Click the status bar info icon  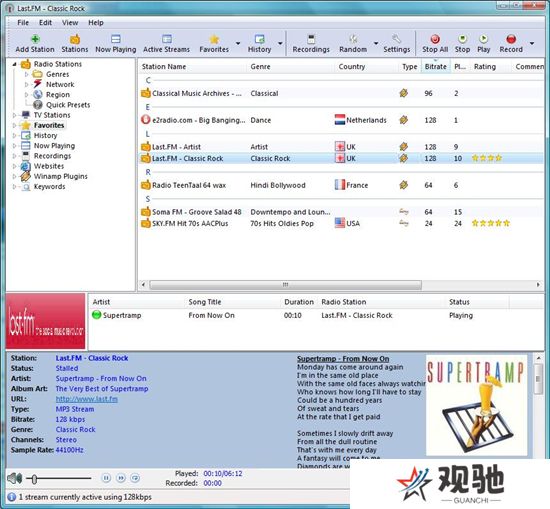(x=12, y=497)
